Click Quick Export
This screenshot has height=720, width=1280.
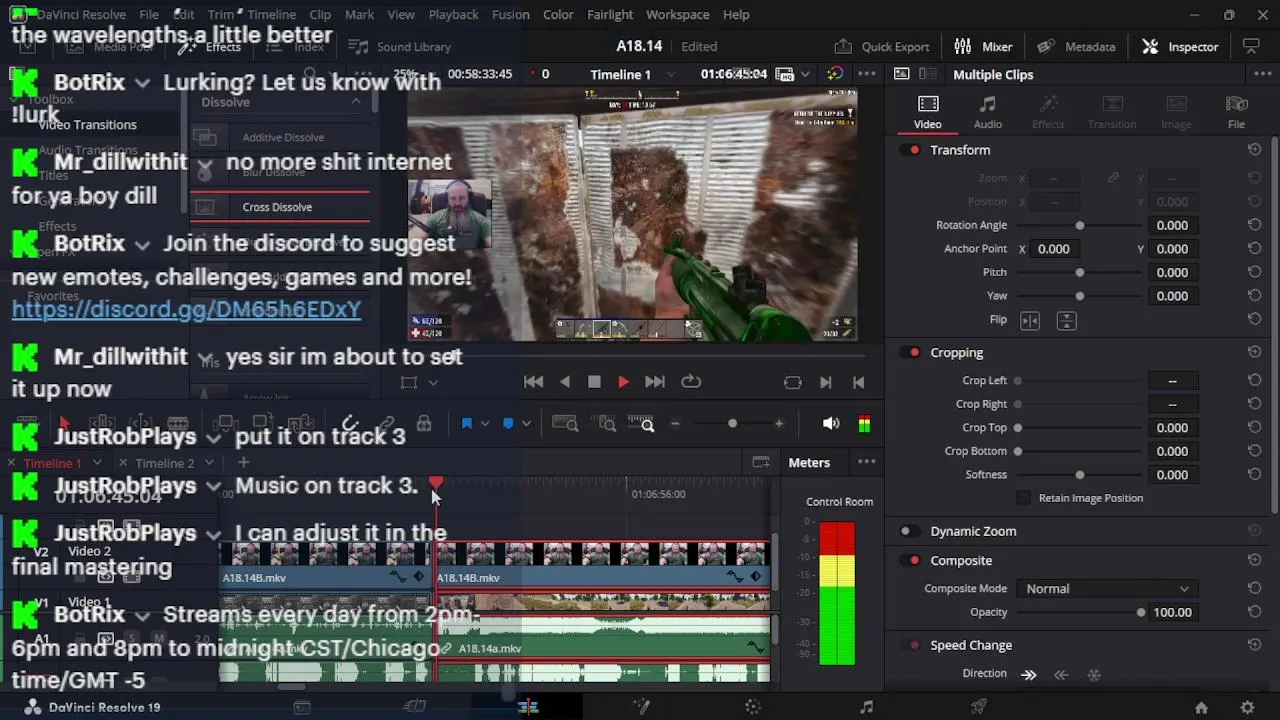(882, 46)
